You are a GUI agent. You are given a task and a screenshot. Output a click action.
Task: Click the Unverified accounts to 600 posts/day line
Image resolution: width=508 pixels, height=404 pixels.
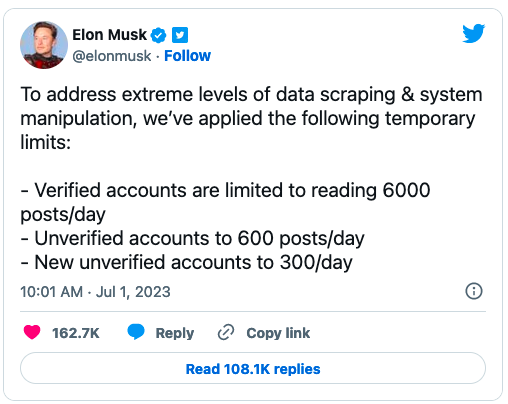(192, 239)
